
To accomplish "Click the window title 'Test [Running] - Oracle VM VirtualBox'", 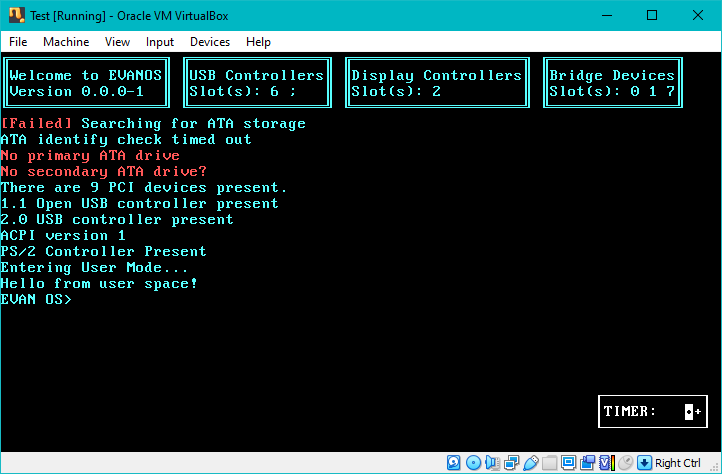I will tap(129, 16).
